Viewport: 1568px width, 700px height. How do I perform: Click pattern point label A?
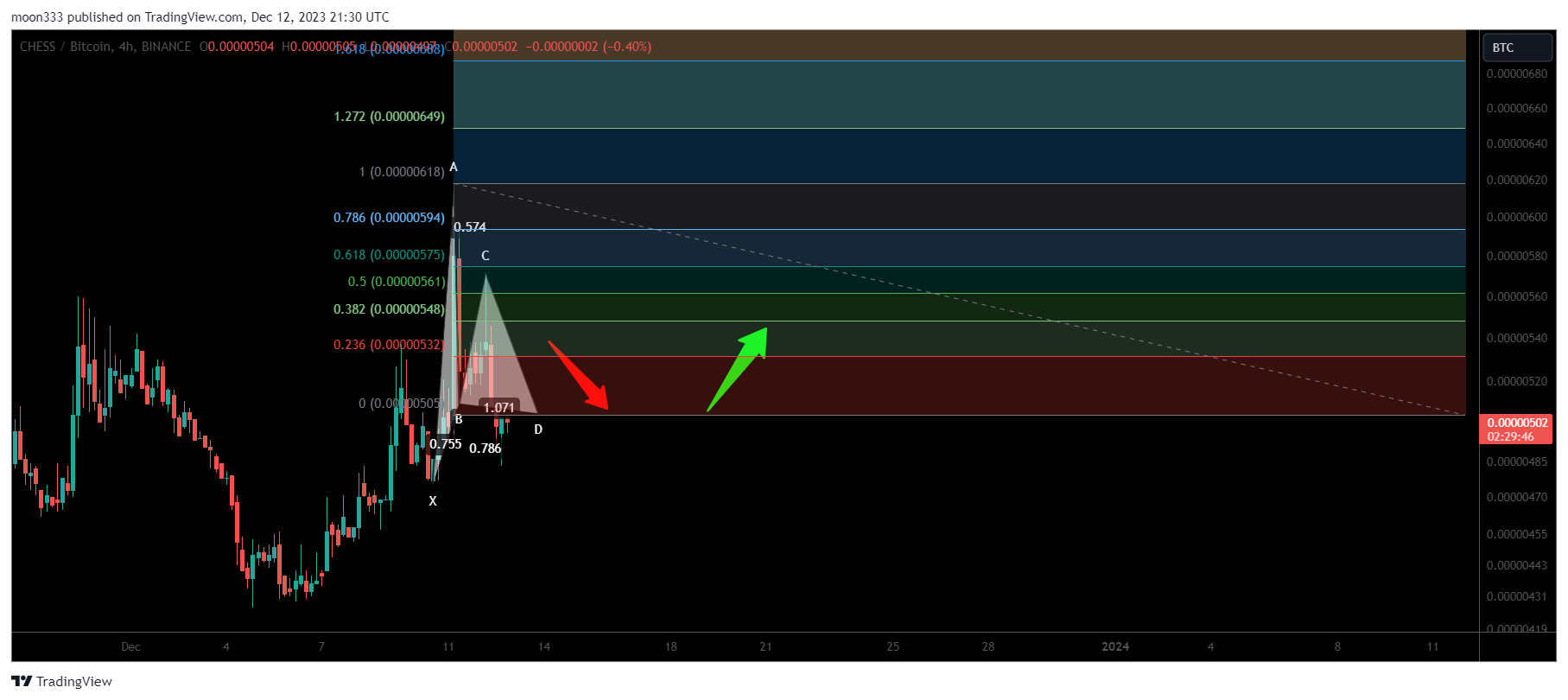454,167
